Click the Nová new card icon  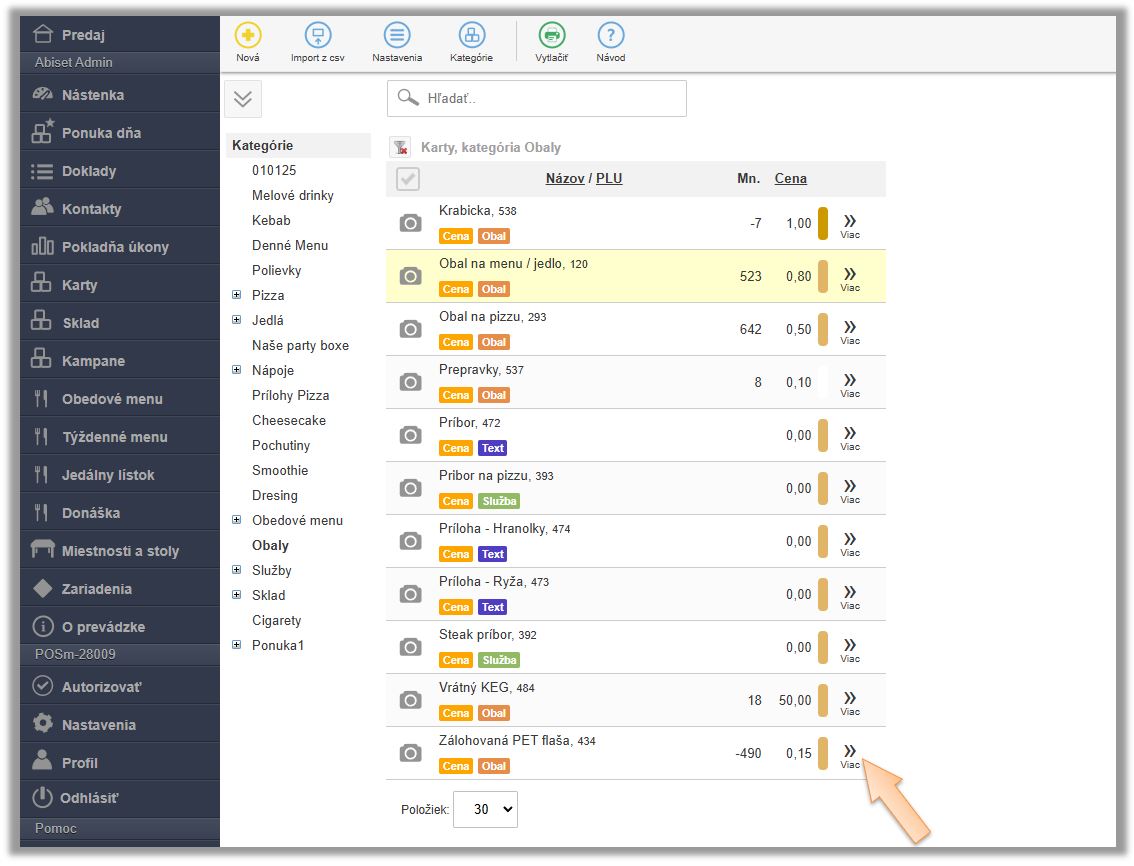point(248,36)
